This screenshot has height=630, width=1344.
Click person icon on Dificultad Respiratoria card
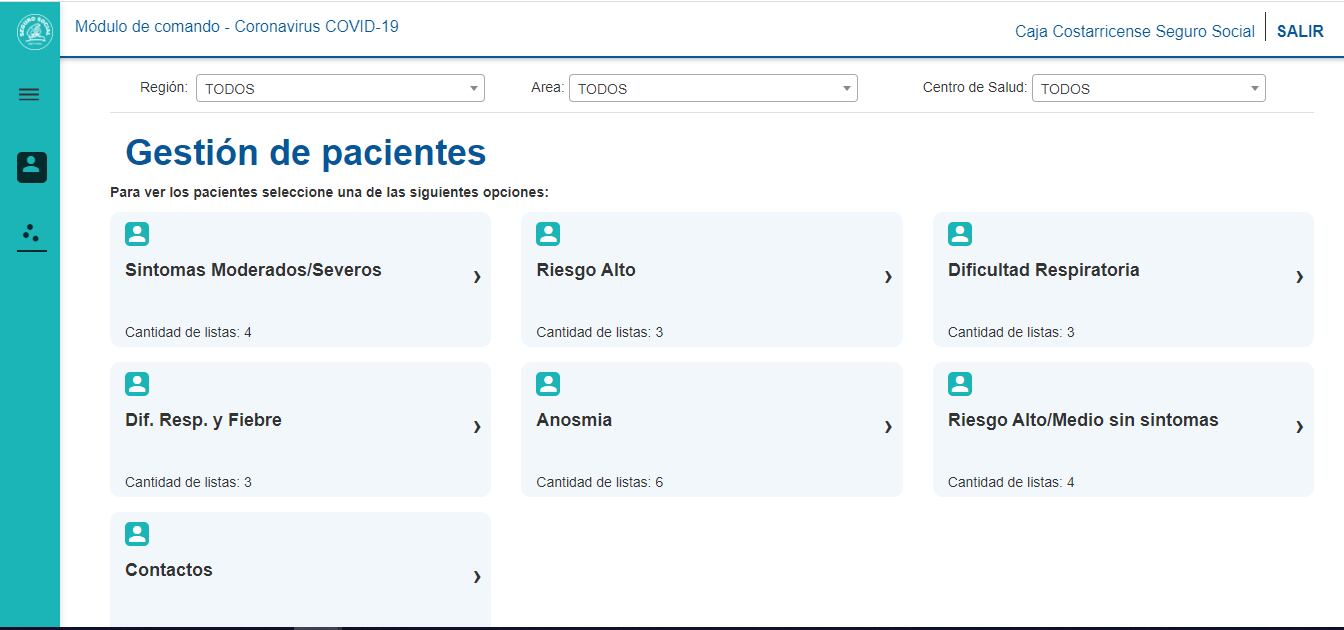(x=959, y=234)
